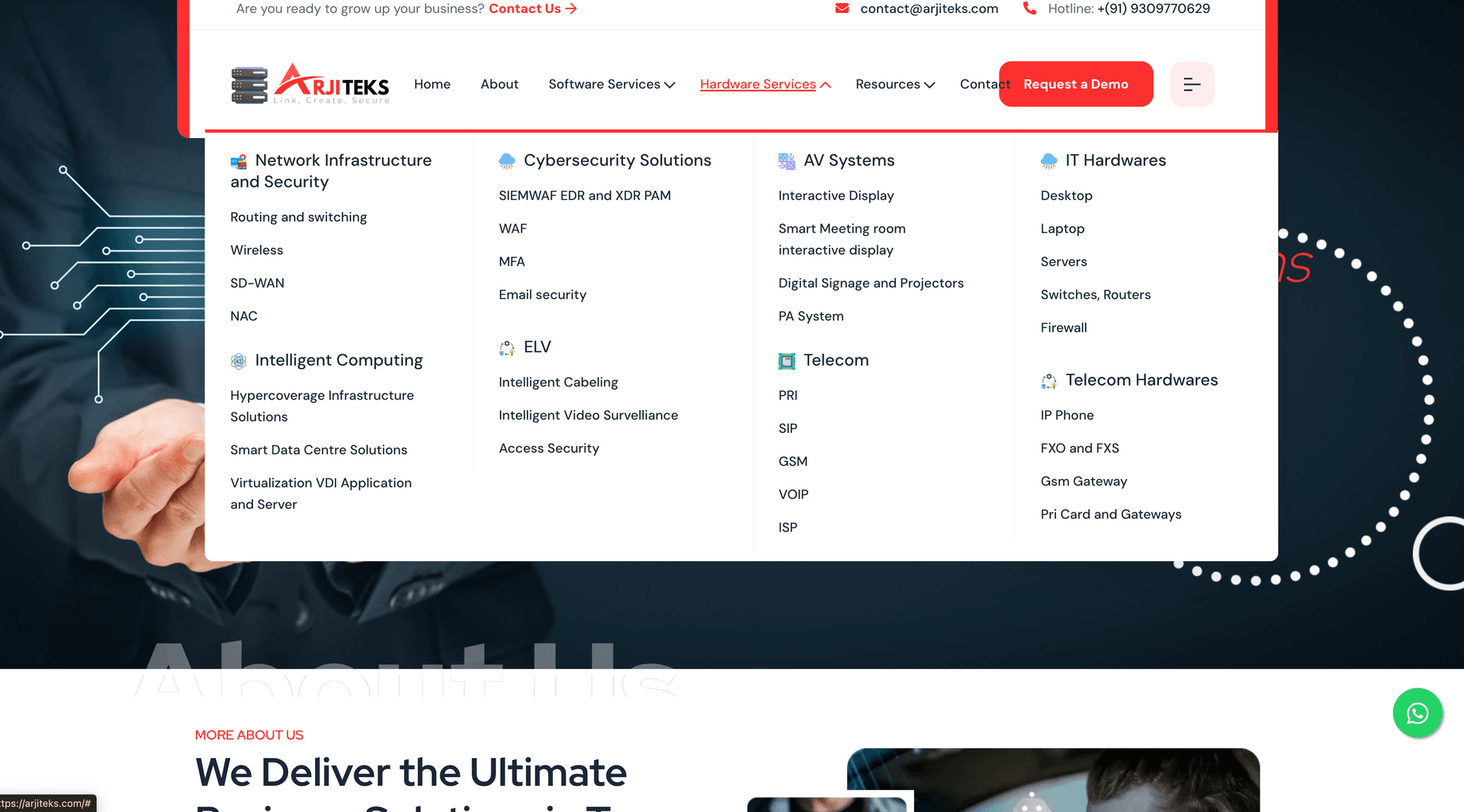
Task: Open SD-WAN under Network Infrastructure
Action: point(257,283)
